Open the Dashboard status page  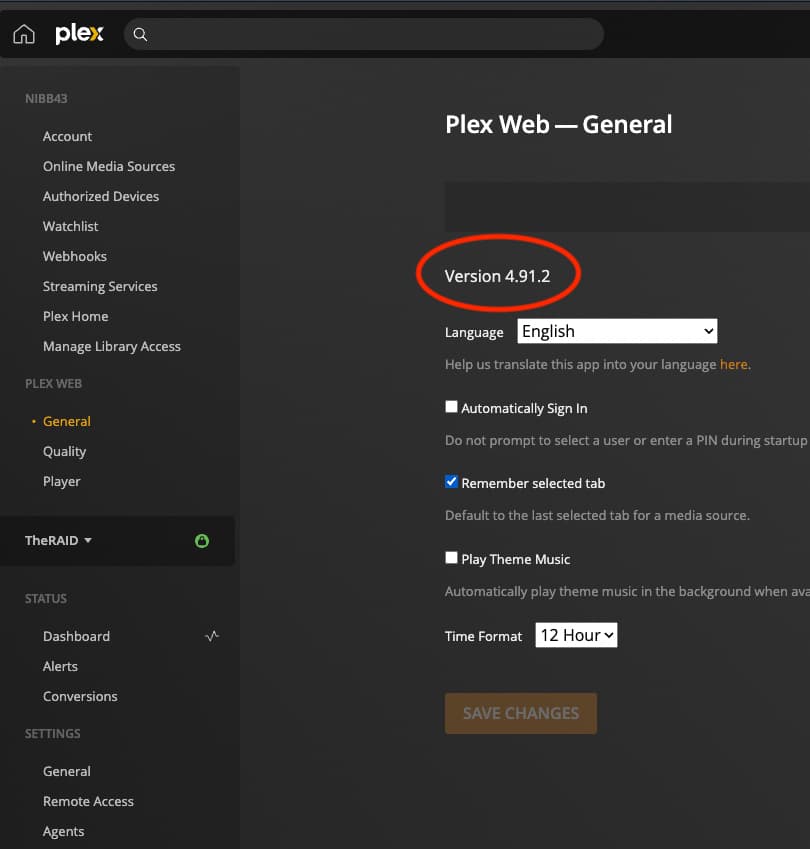(76, 636)
